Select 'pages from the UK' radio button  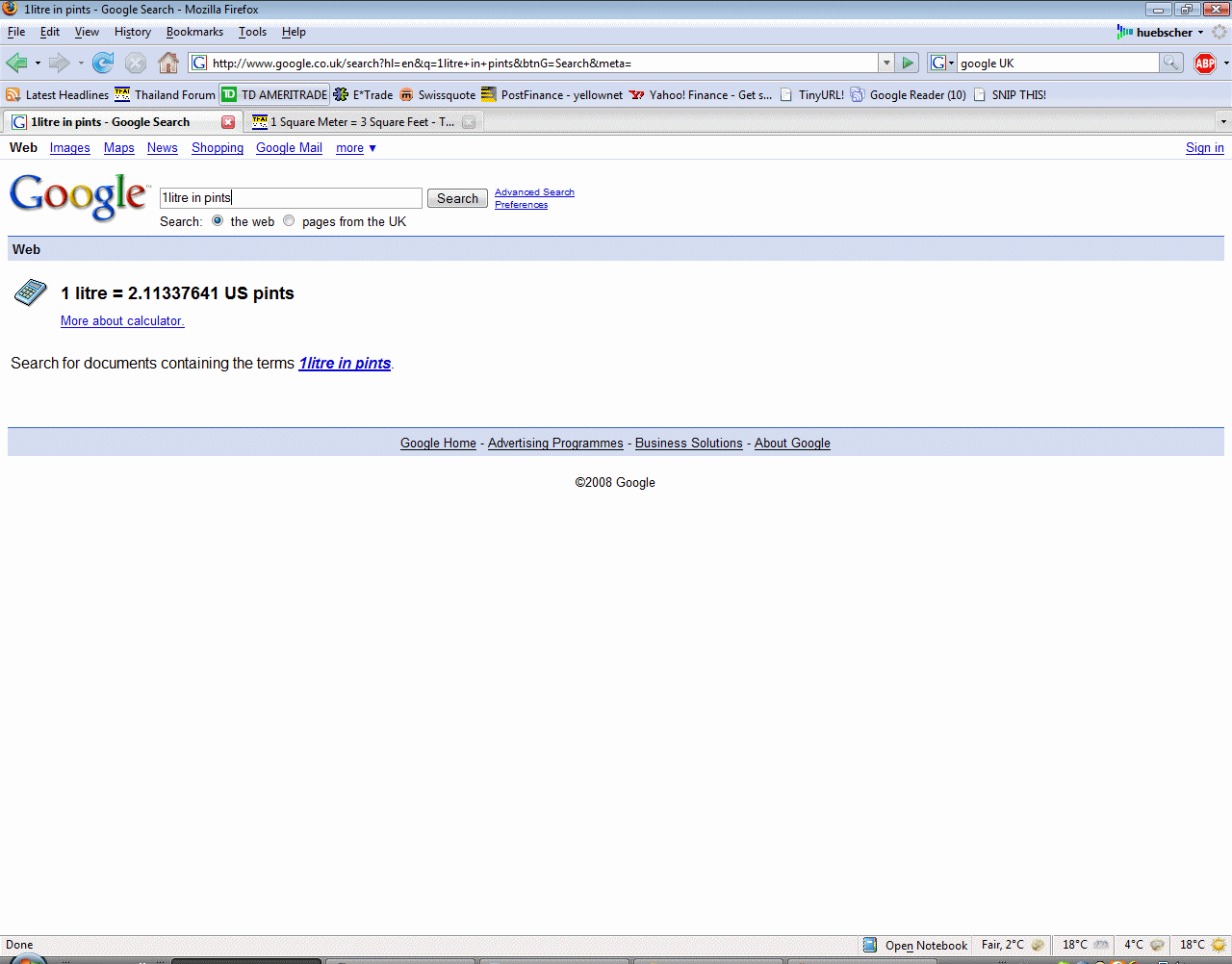pos(289,221)
